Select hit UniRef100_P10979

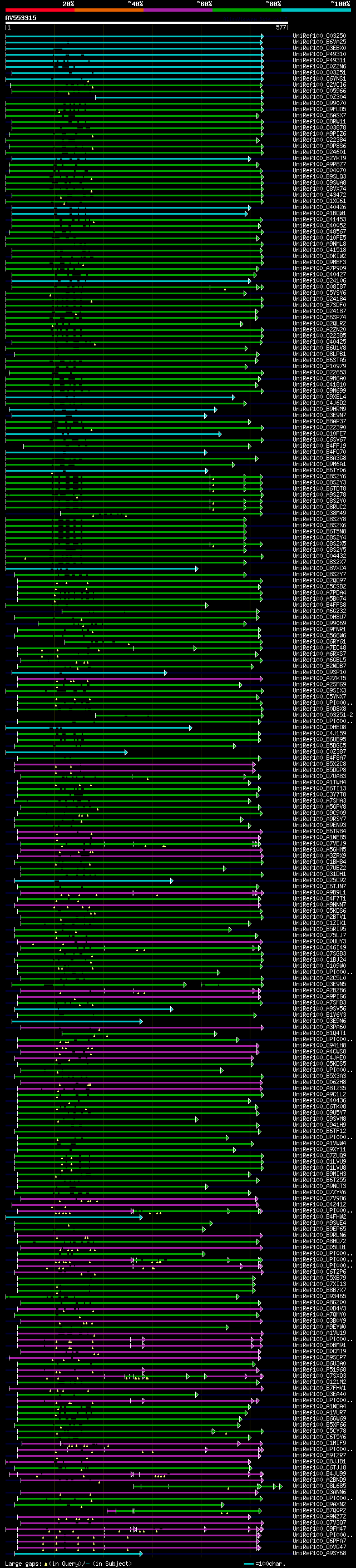(319, 367)
